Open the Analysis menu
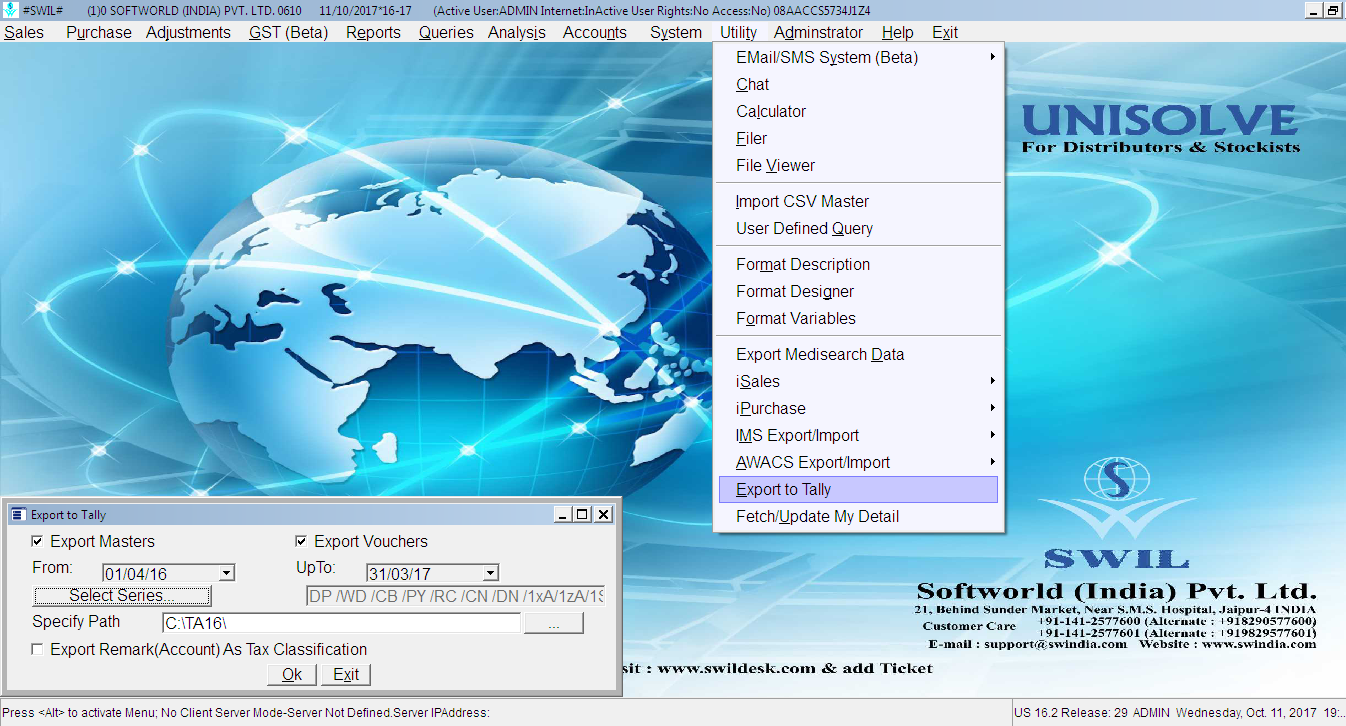This screenshot has height=726, width=1346. point(517,32)
